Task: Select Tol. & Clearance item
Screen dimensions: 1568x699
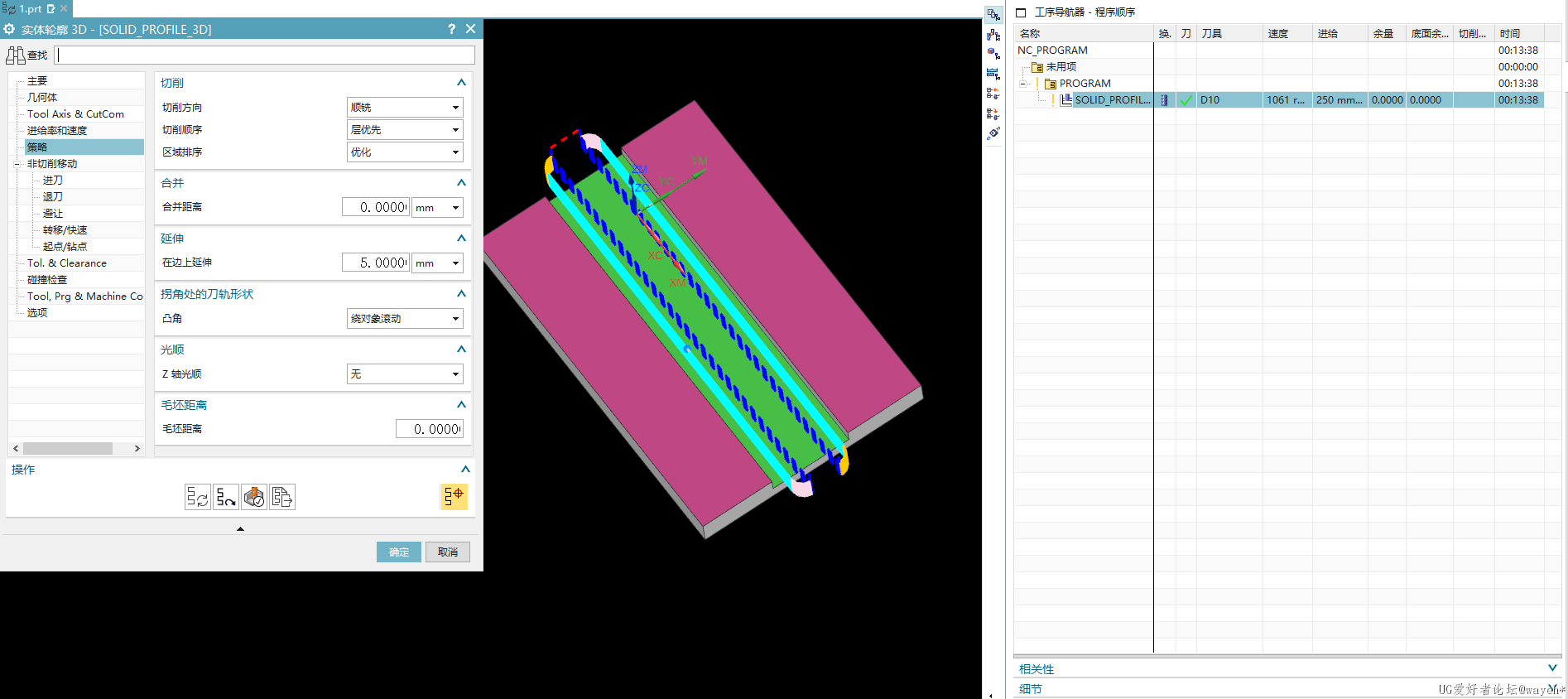Action: pyautogui.click(x=67, y=263)
